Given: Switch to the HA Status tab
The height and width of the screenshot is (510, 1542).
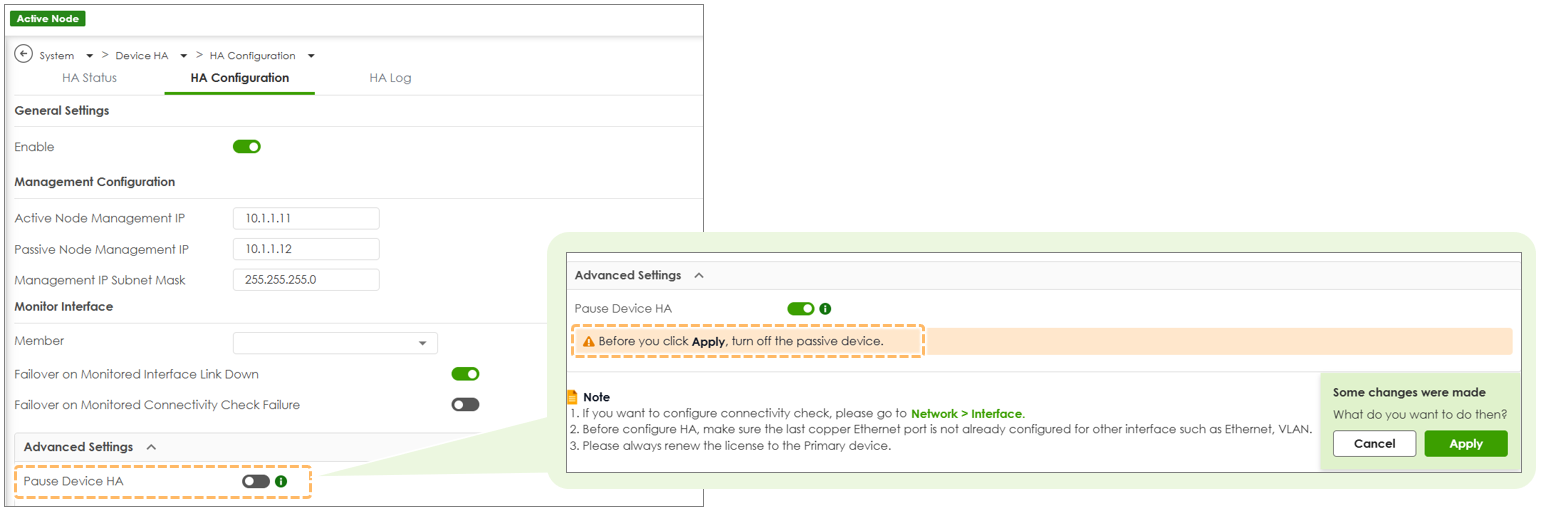Looking at the screenshot, I should [89, 78].
